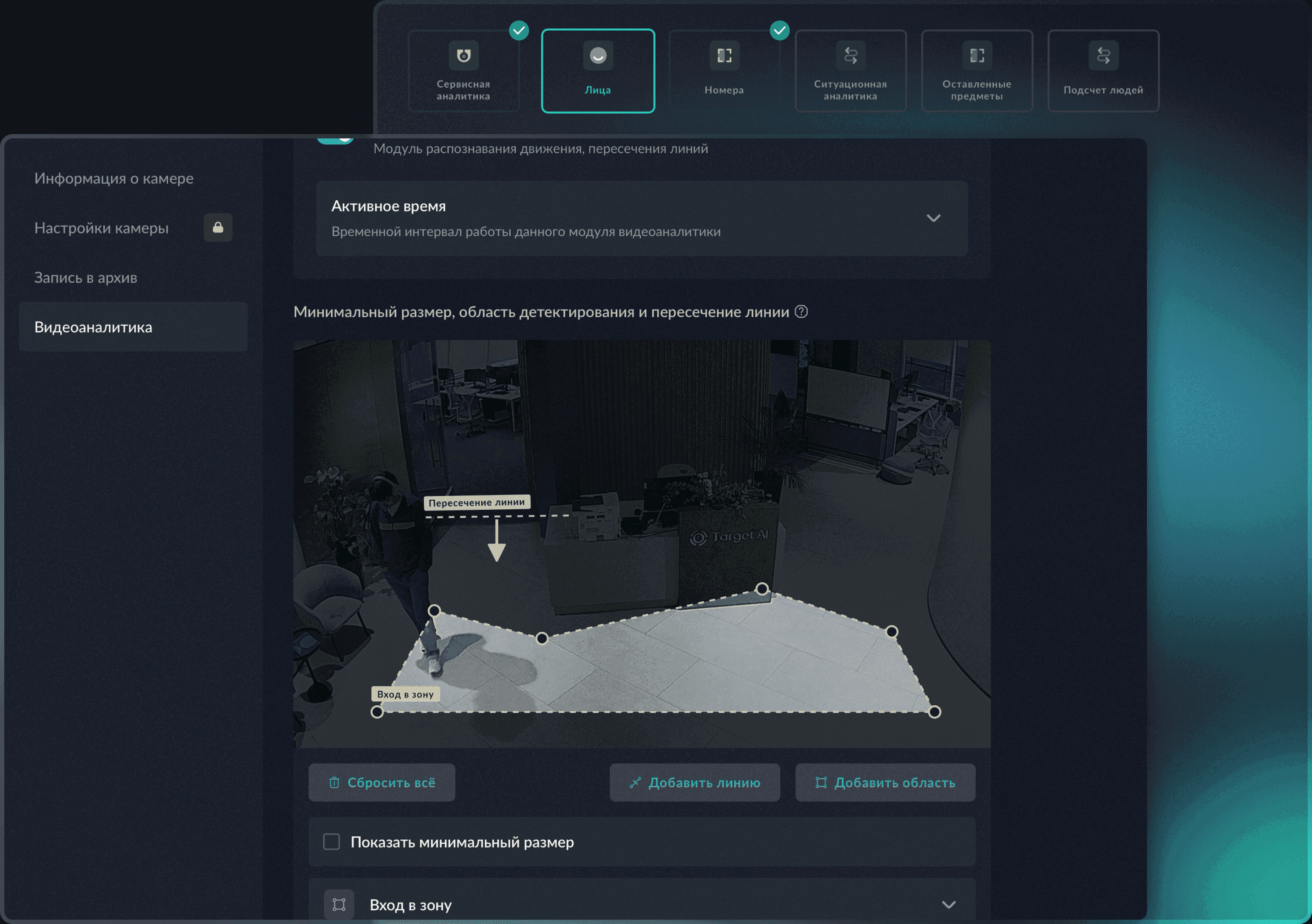Click the help question mark icon
The width and height of the screenshot is (1312, 924).
pos(801,312)
